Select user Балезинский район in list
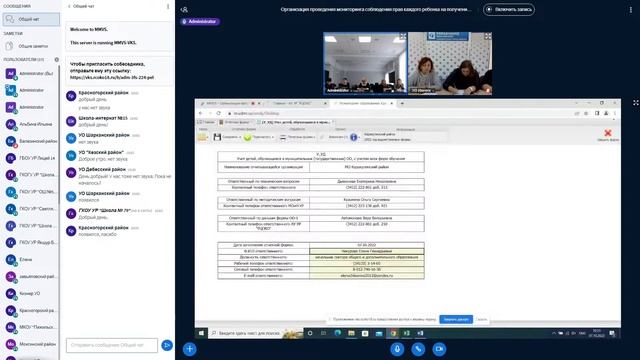Viewport: 640px width, 360px height. [31, 141]
